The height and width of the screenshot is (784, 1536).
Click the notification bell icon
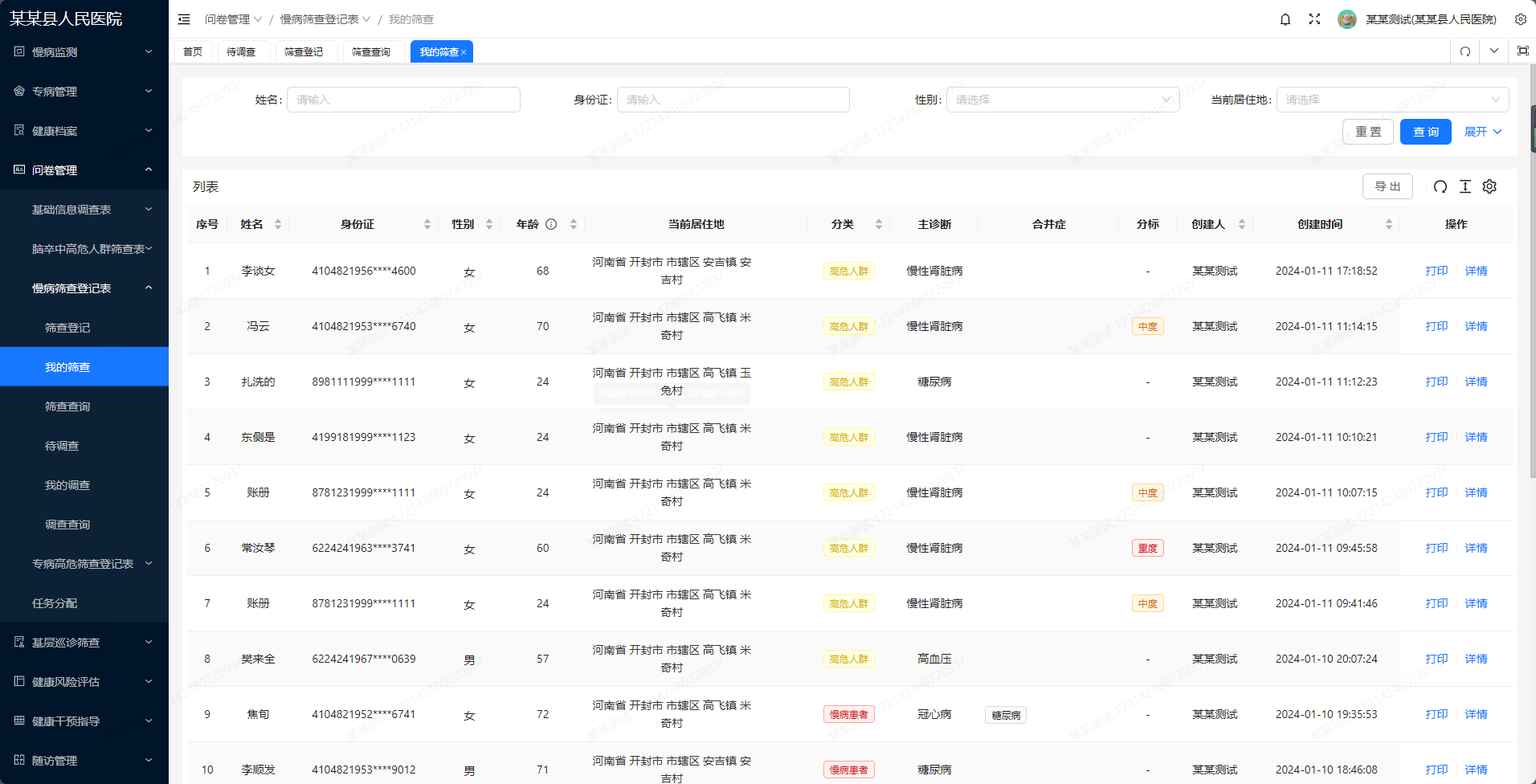(x=1285, y=19)
